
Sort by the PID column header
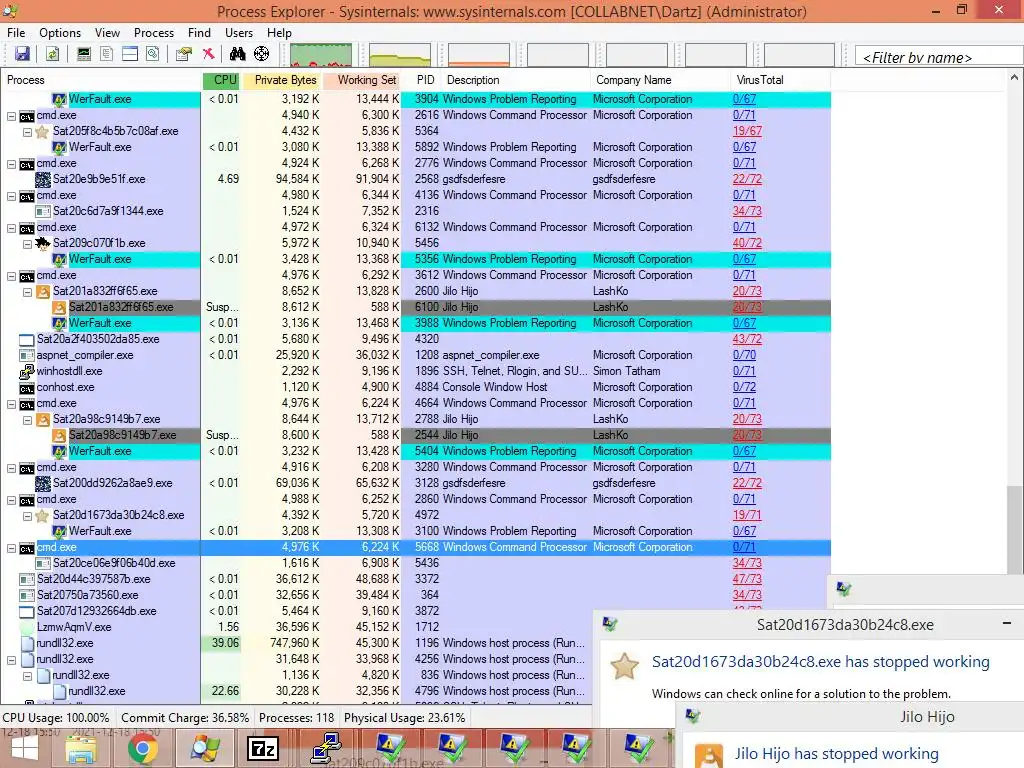425,80
